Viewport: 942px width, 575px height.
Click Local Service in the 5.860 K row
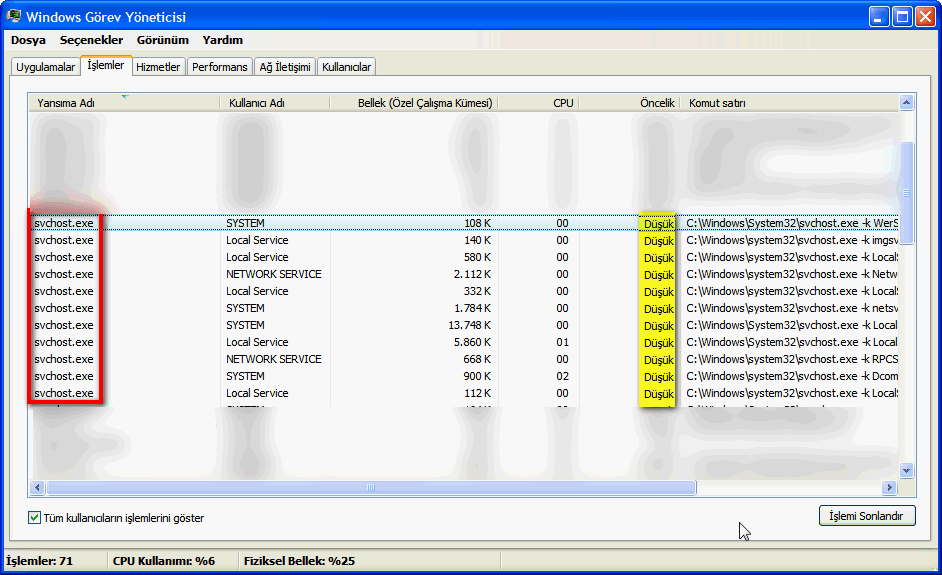point(257,342)
